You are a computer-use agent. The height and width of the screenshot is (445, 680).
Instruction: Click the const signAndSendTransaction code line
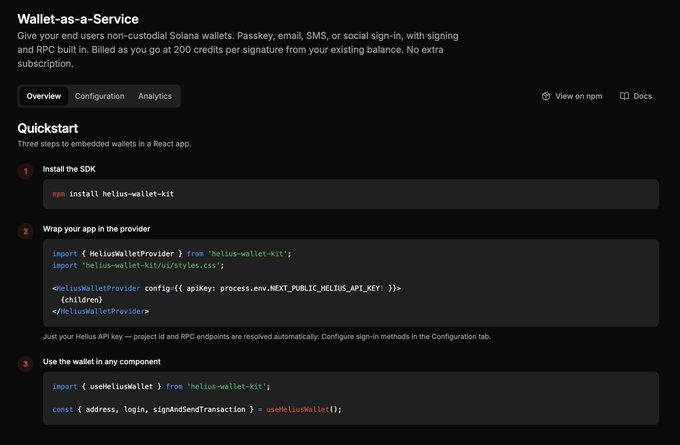[197, 409]
